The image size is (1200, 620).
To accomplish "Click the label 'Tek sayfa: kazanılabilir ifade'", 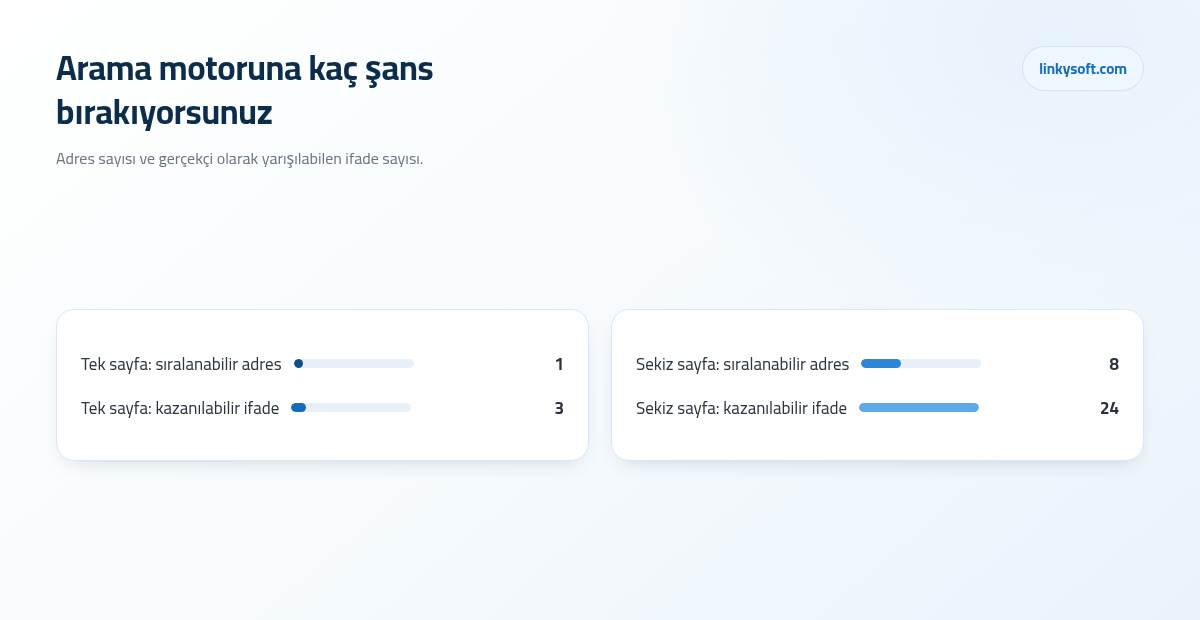I will tap(180, 408).
